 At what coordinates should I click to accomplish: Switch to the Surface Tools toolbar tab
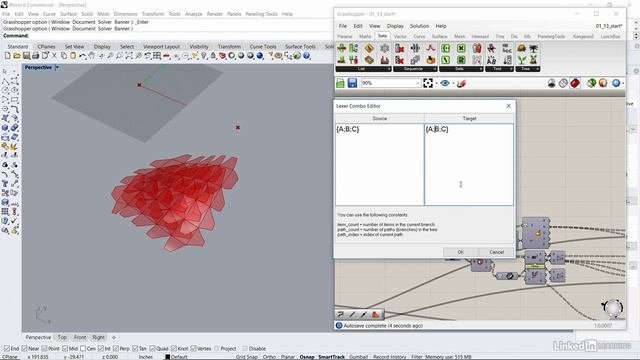300,47
